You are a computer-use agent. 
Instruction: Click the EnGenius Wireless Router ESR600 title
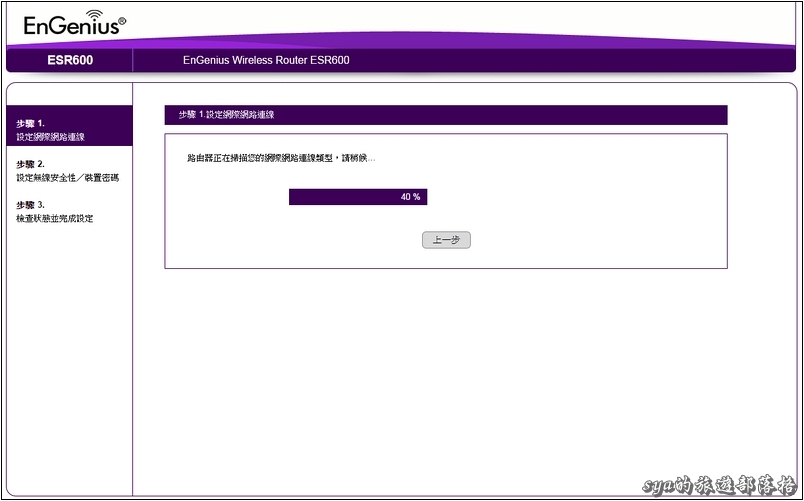click(x=266, y=60)
